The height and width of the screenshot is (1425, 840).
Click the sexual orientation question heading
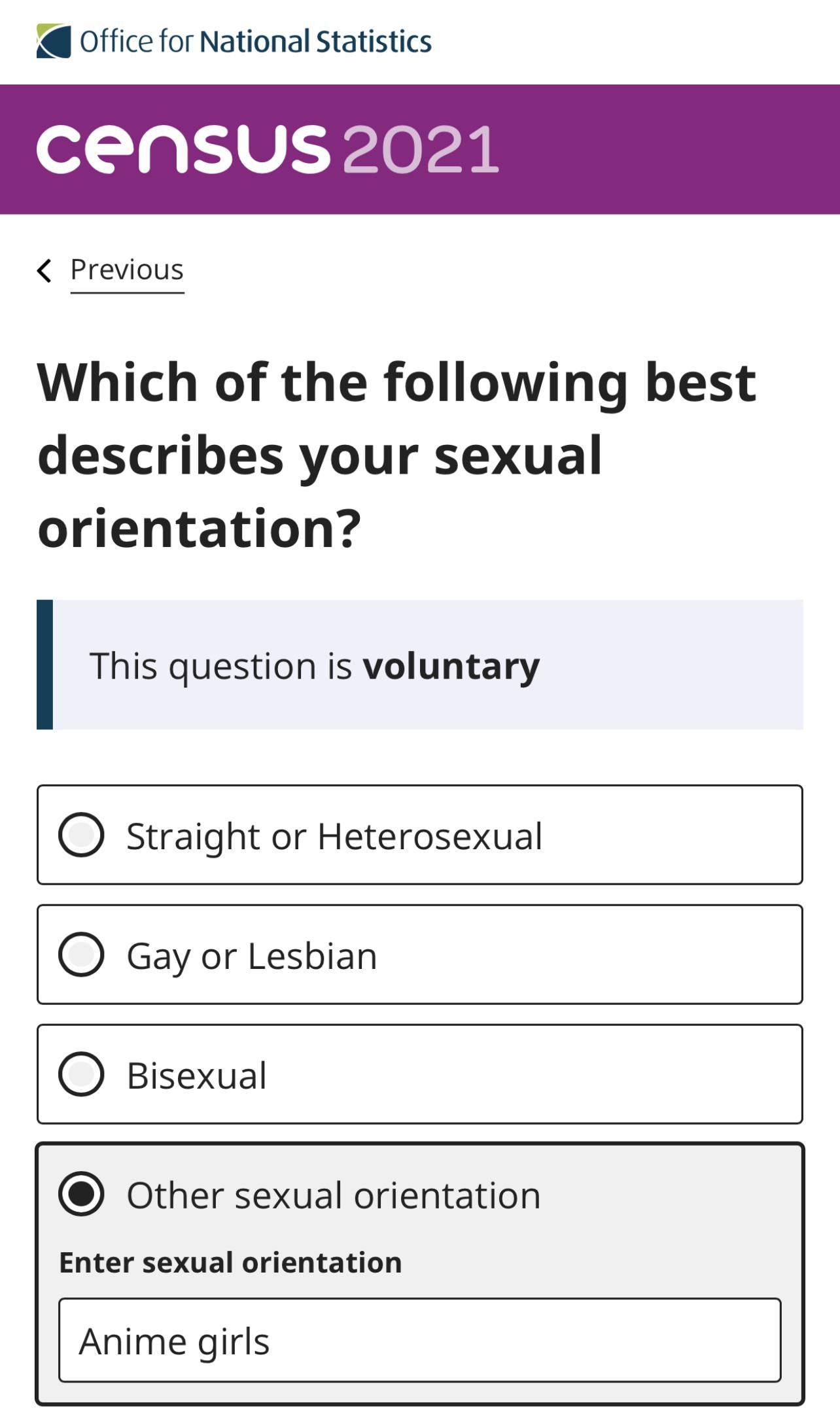pos(396,455)
